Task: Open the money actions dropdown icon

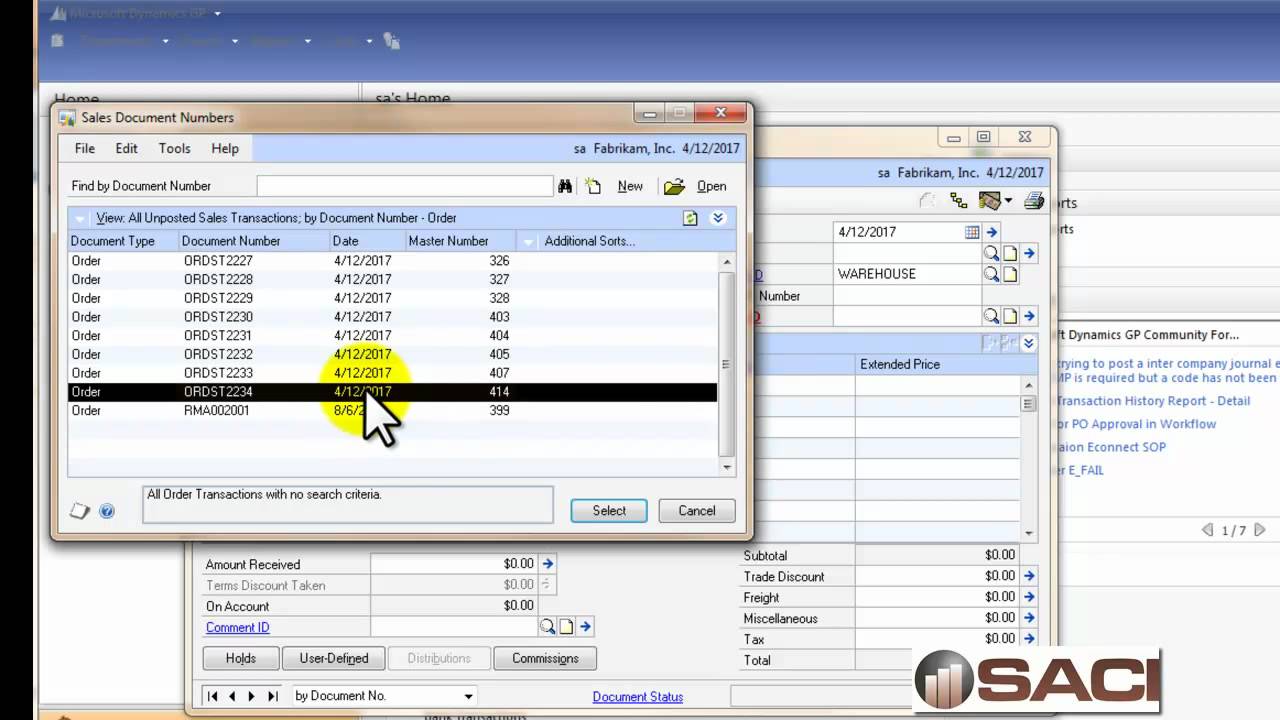Action: 995,201
